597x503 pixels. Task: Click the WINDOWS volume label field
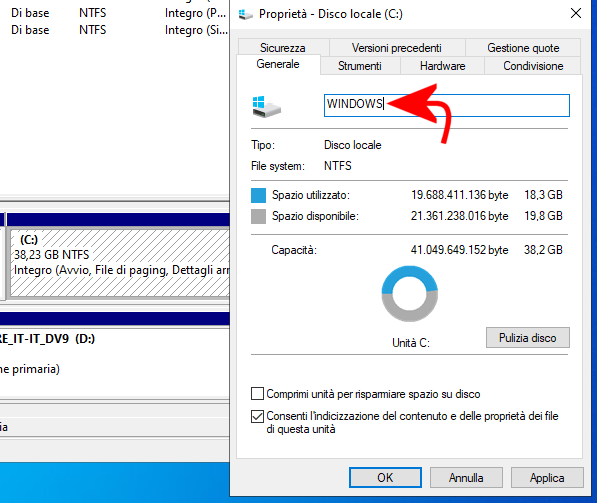[x=447, y=105]
